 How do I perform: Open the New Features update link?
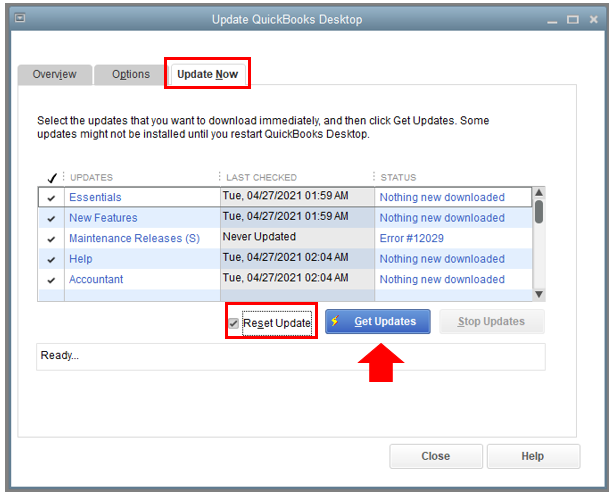pyautogui.click(x=103, y=218)
